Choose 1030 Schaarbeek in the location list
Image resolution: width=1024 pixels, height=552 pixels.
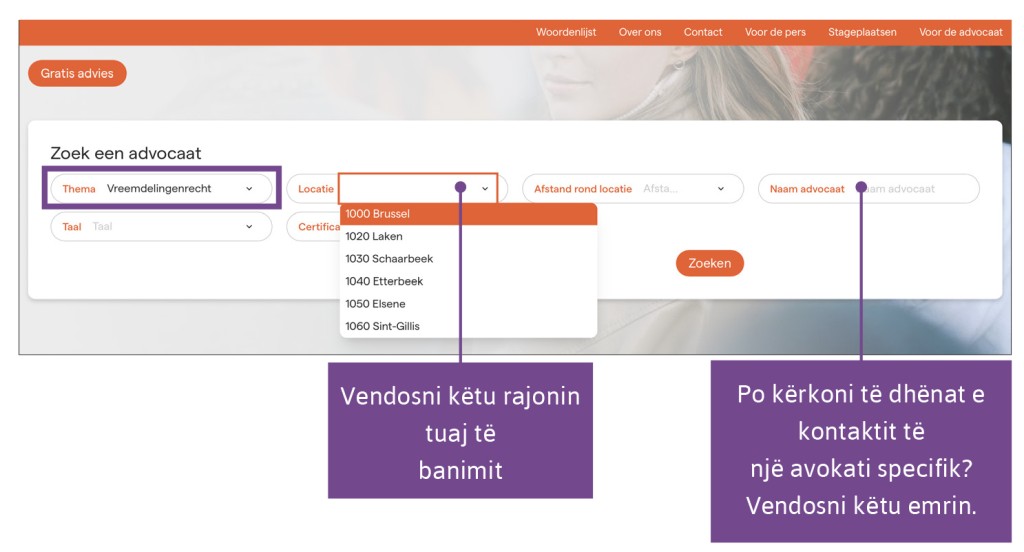click(468, 259)
